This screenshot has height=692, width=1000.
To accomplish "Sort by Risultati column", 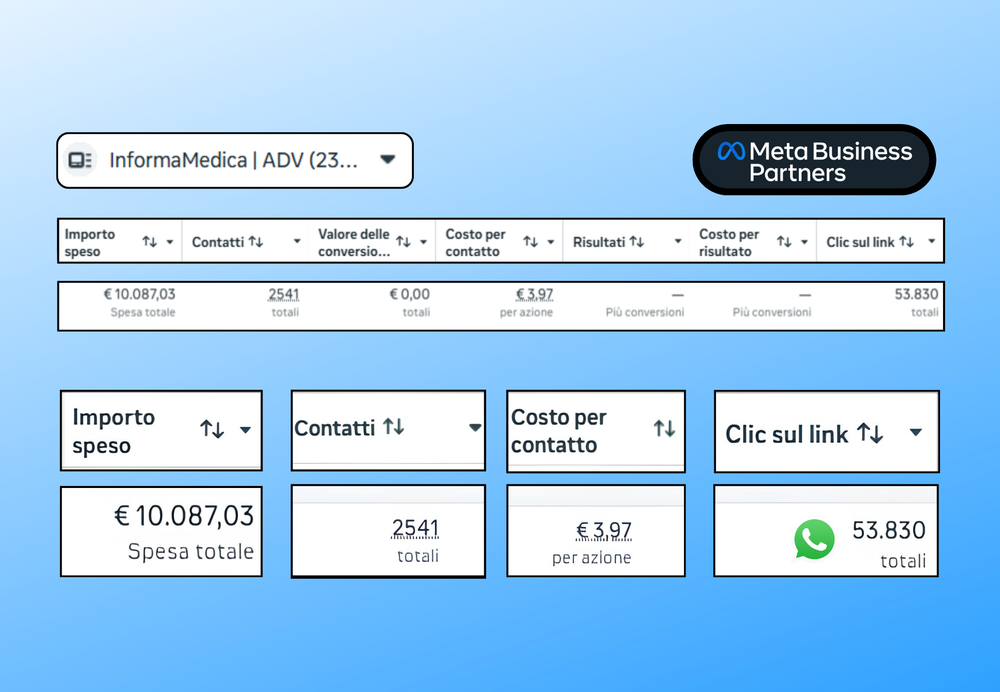I will tap(636, 241).
